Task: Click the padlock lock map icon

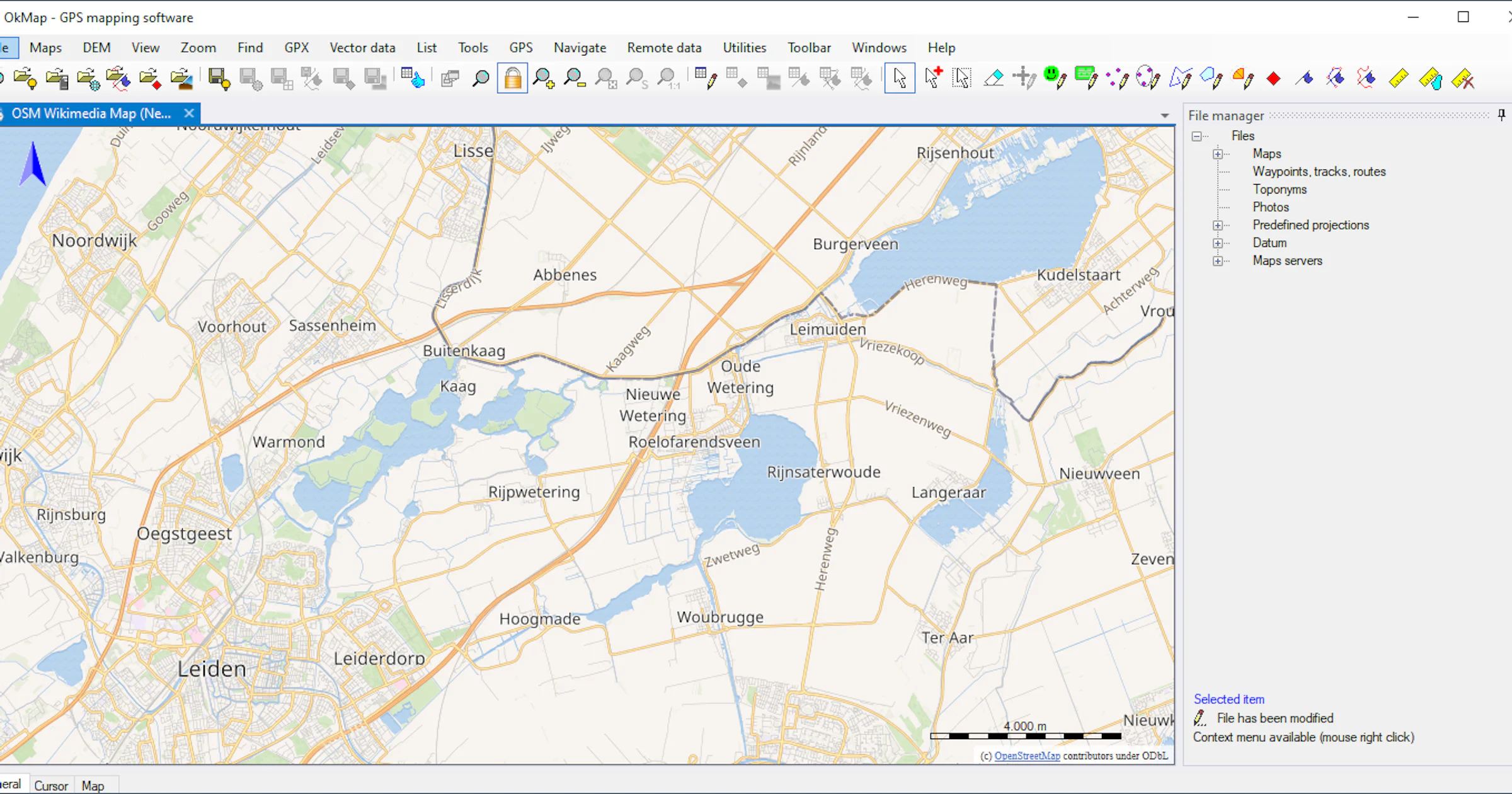Action: tap(512, 79)
